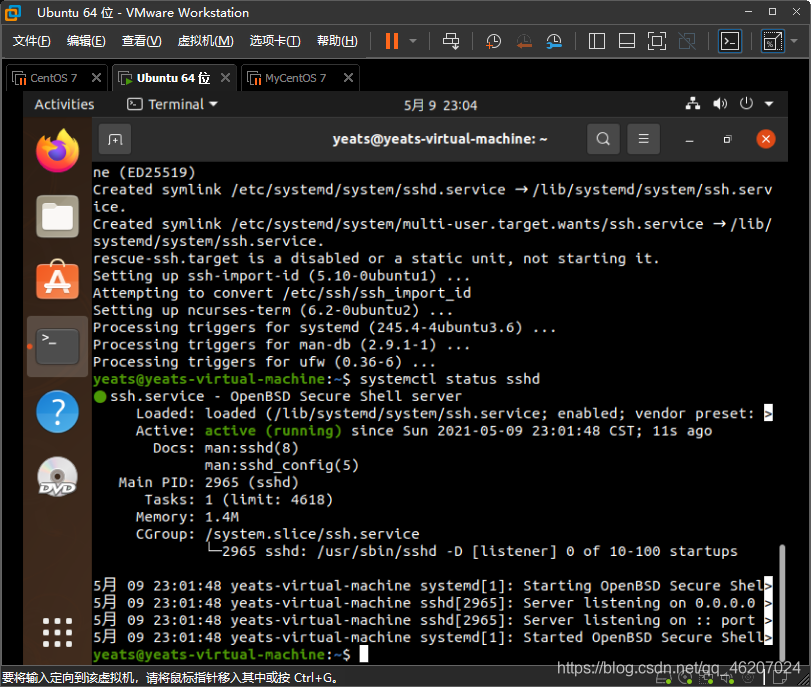Click the DVD disc icon in dock

point(57,476)
